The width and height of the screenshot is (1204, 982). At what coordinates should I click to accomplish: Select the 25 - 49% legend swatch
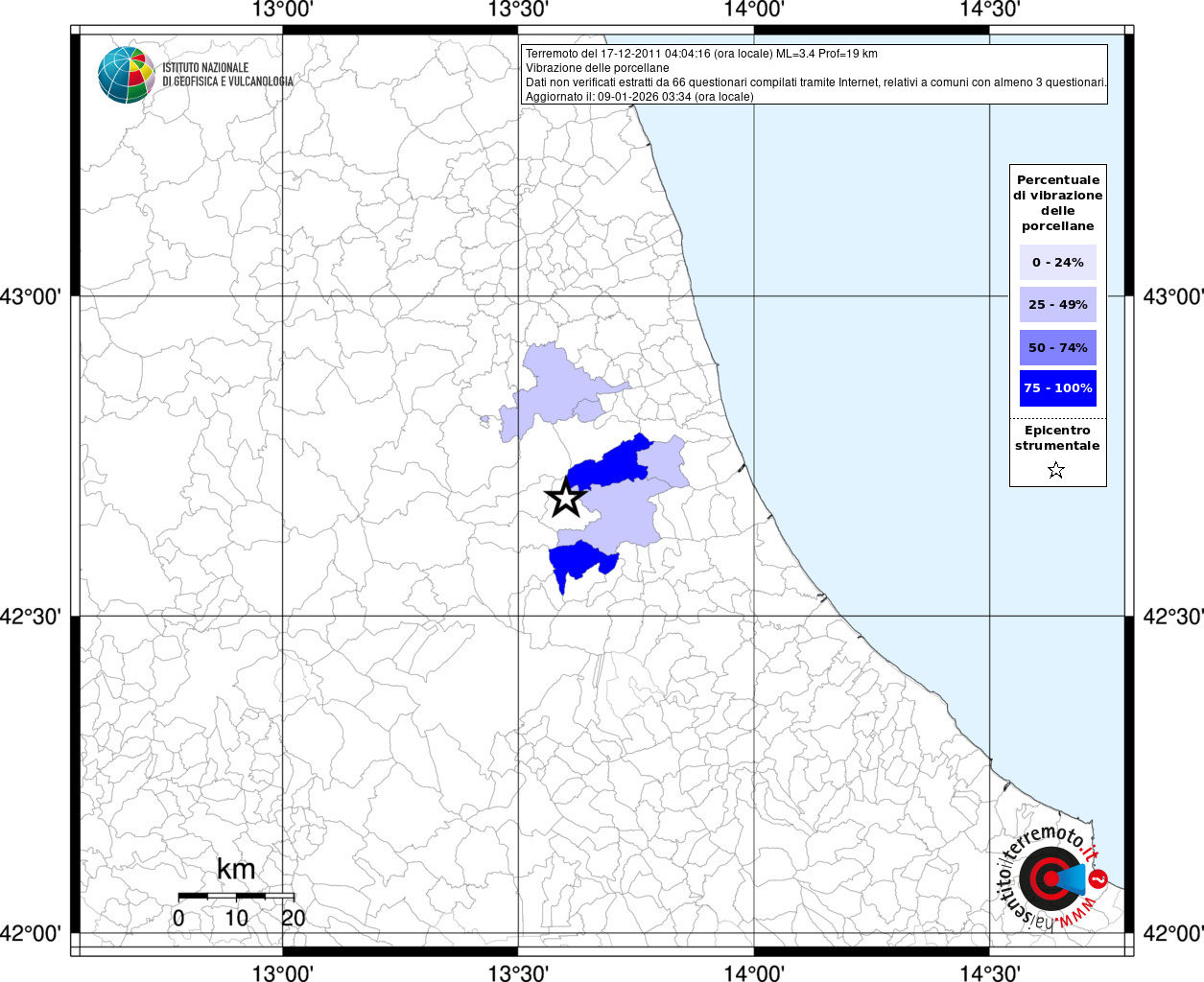[x=1057, y=304]
